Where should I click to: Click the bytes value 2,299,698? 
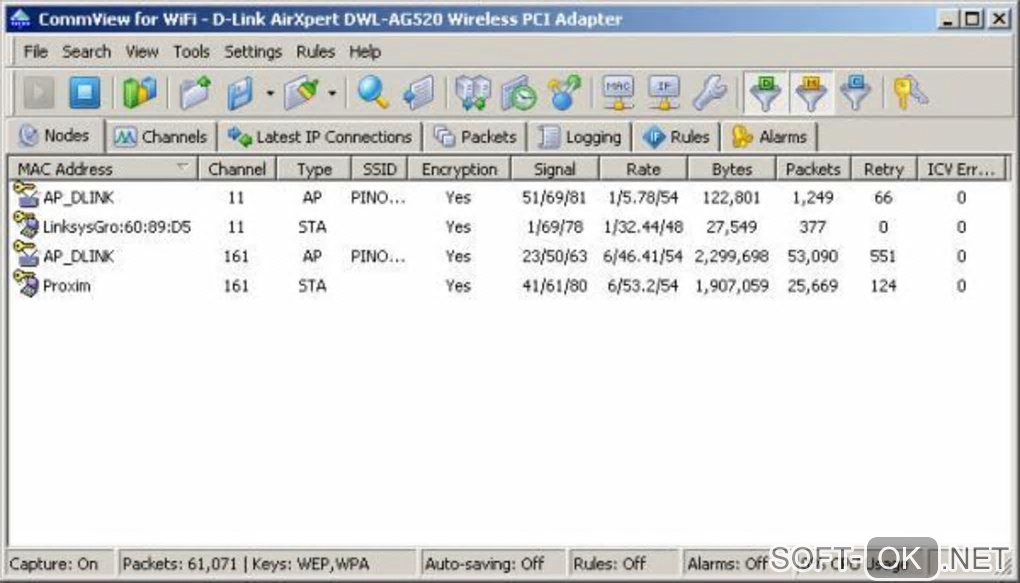pyautogui.click(x=731, y=256)
